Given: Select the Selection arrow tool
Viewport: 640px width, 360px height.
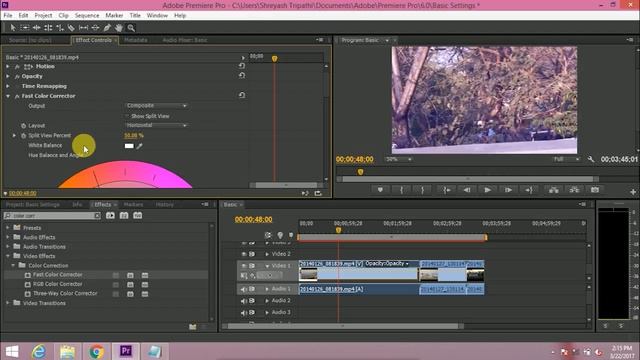Looking at the screenshot, I should tap(13, 28).
